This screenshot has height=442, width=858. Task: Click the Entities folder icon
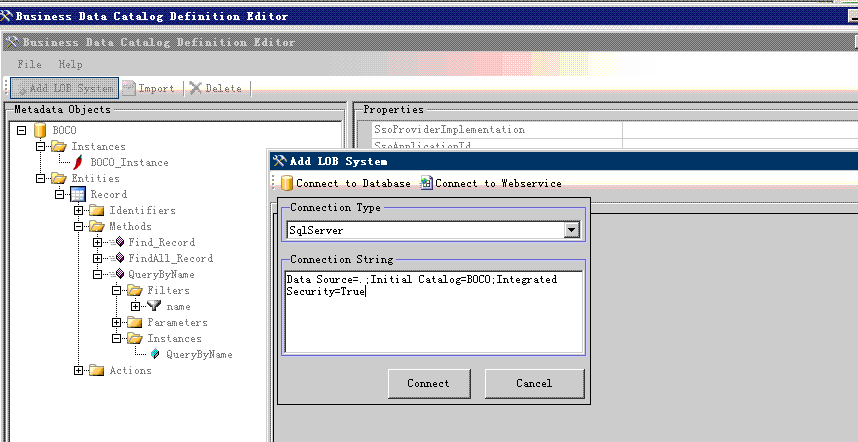59,178
